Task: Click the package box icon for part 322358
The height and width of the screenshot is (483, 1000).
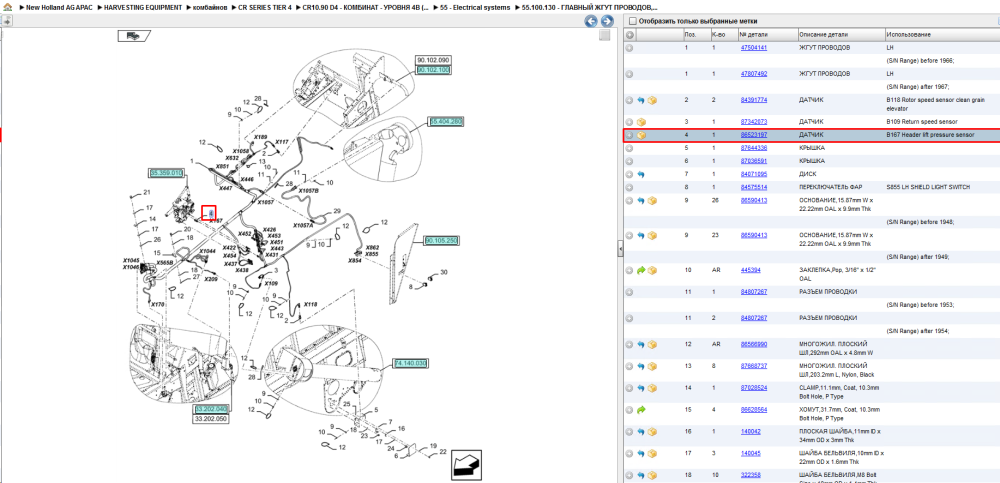Action: tap(652, 475)
